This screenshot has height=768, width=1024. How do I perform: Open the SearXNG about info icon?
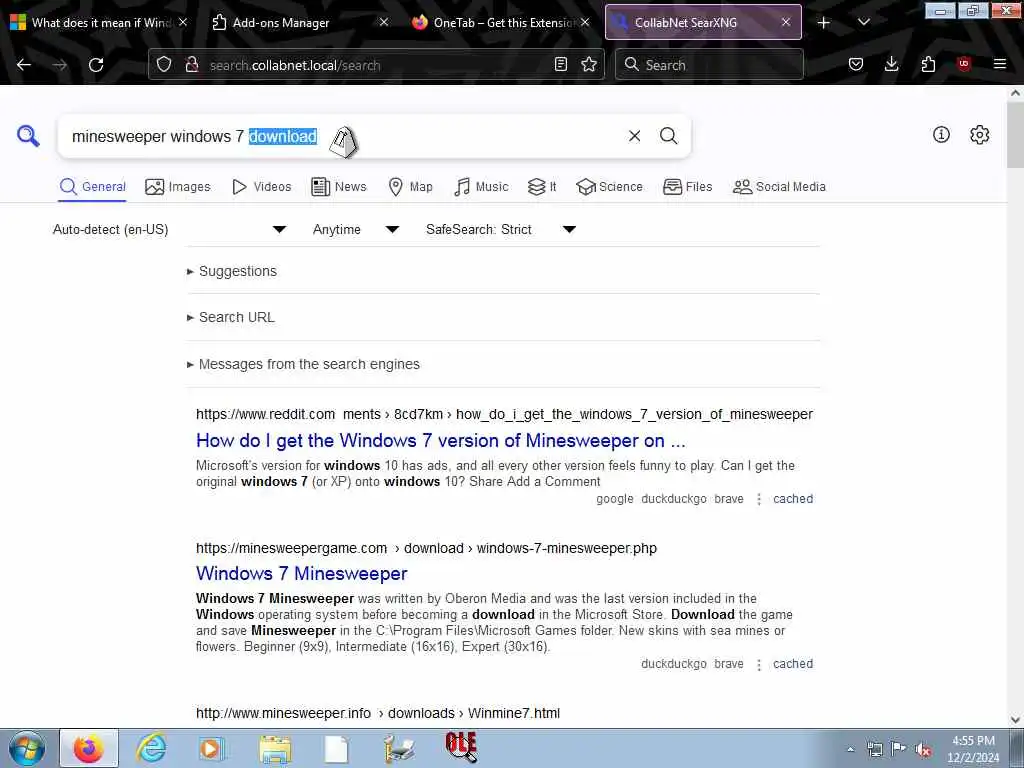[941, 135]
